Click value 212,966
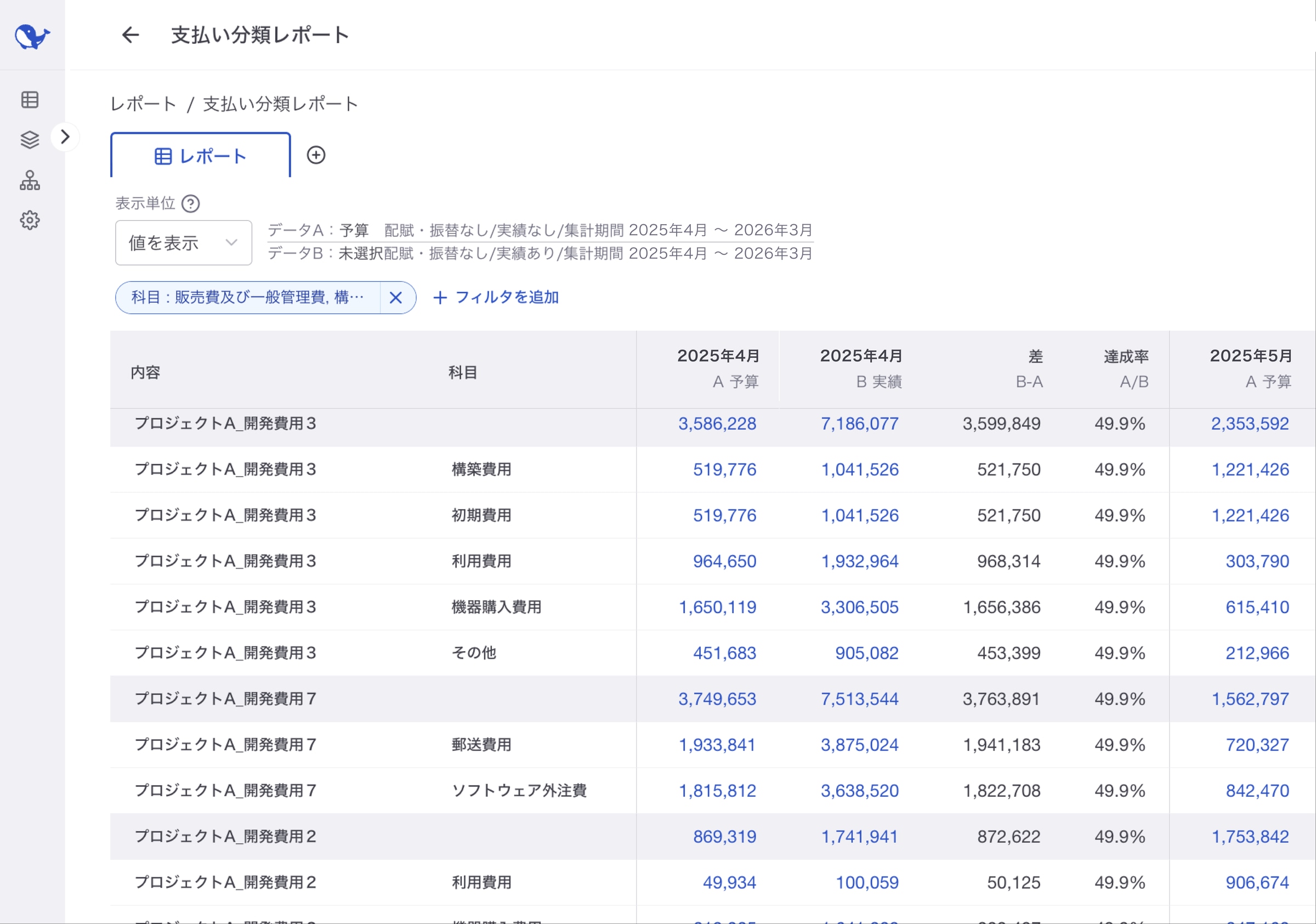Viewport: 1316px width, 924px height. pyautogui.click(x=1257, y=653)
